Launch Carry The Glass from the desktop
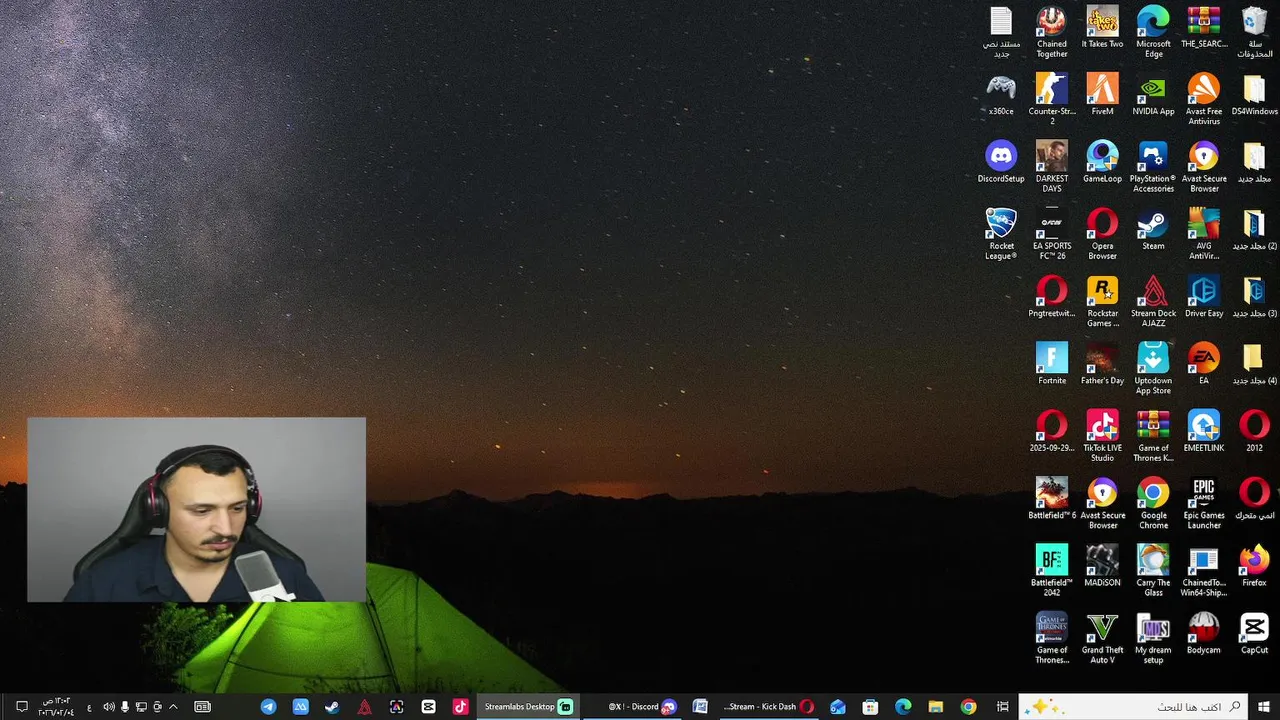 coord(1153,570)
